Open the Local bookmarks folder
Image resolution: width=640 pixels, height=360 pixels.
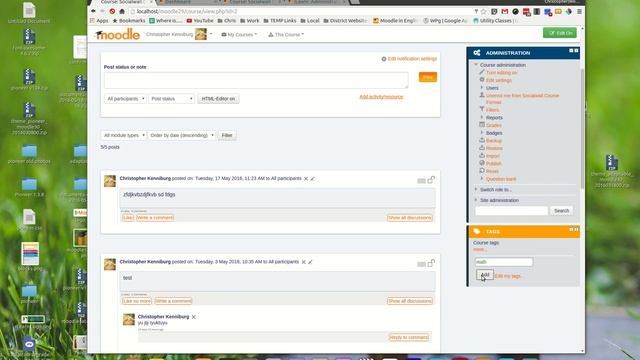click(310, 20)
